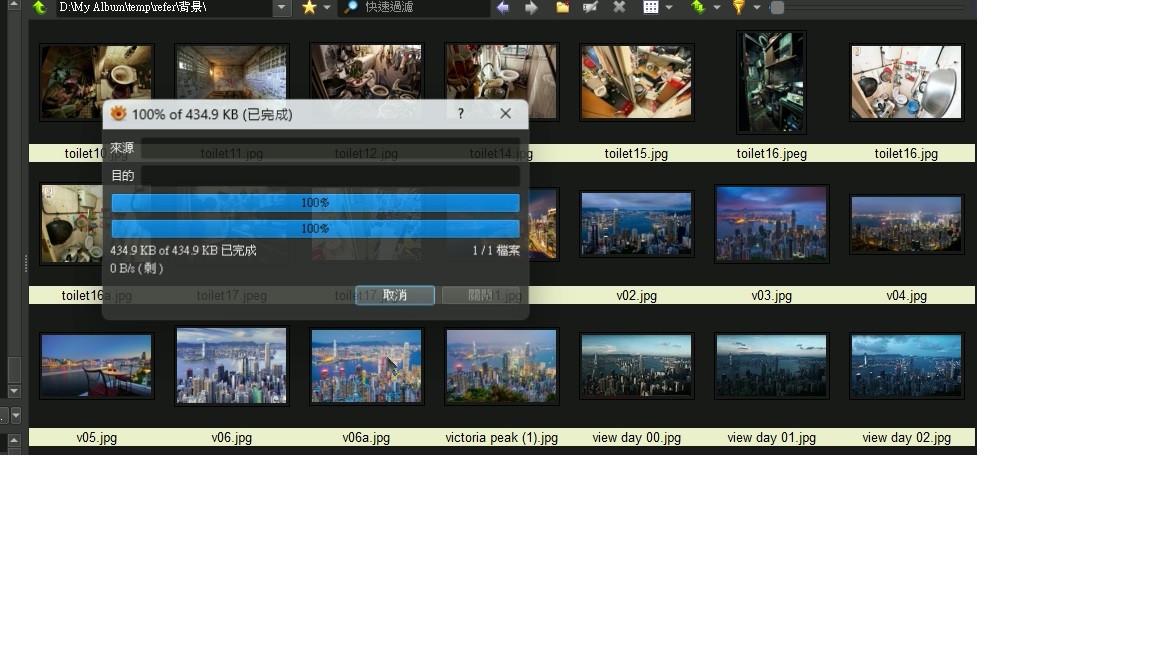This screenshot has height=648, width=1152.
Task: Click the question mark help button in dialog
Action: coord(461,114)
